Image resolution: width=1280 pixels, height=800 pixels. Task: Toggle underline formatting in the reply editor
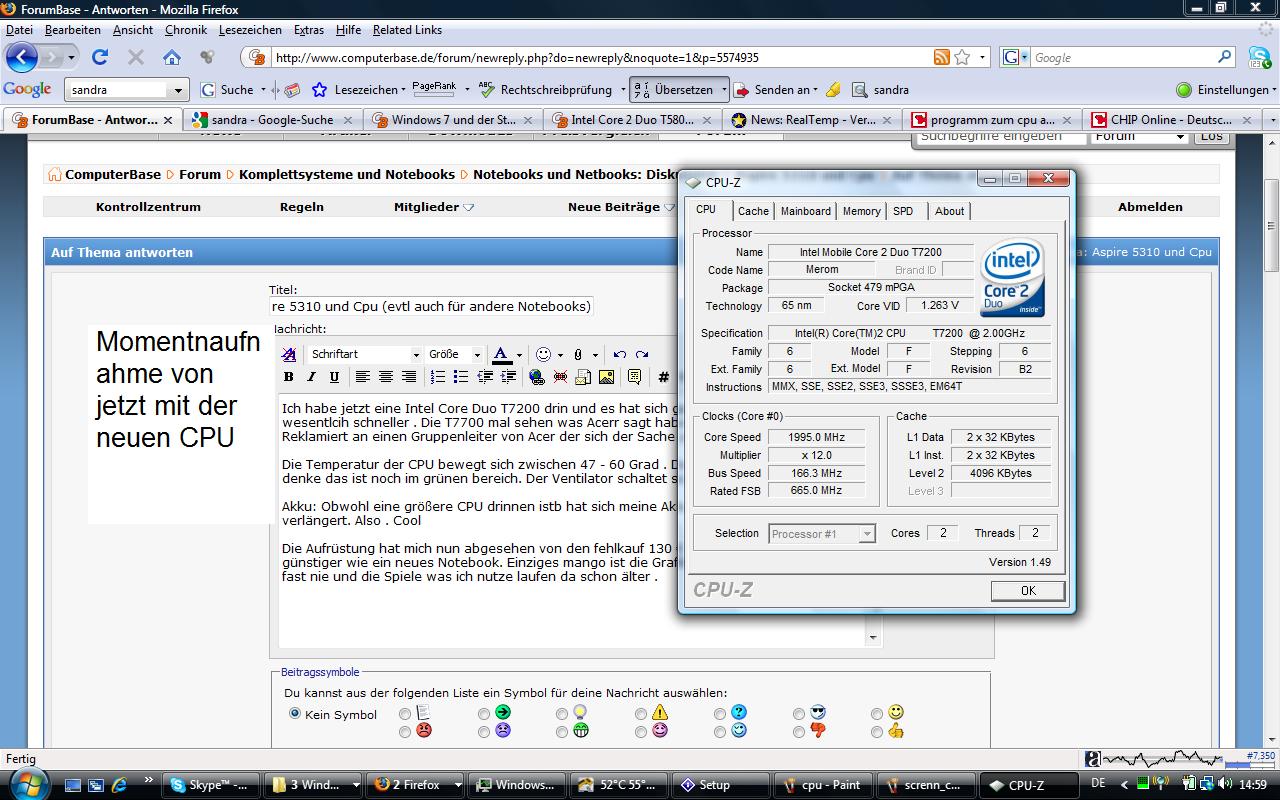tap(334, 377)
